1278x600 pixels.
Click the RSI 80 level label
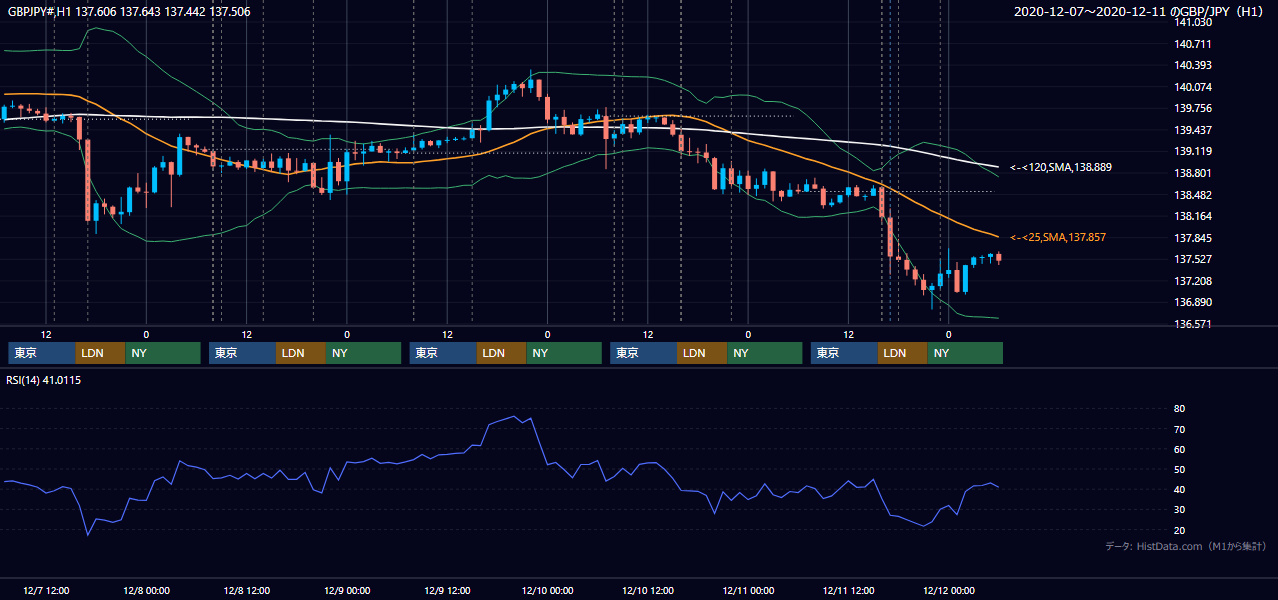tap(1180, 409)
